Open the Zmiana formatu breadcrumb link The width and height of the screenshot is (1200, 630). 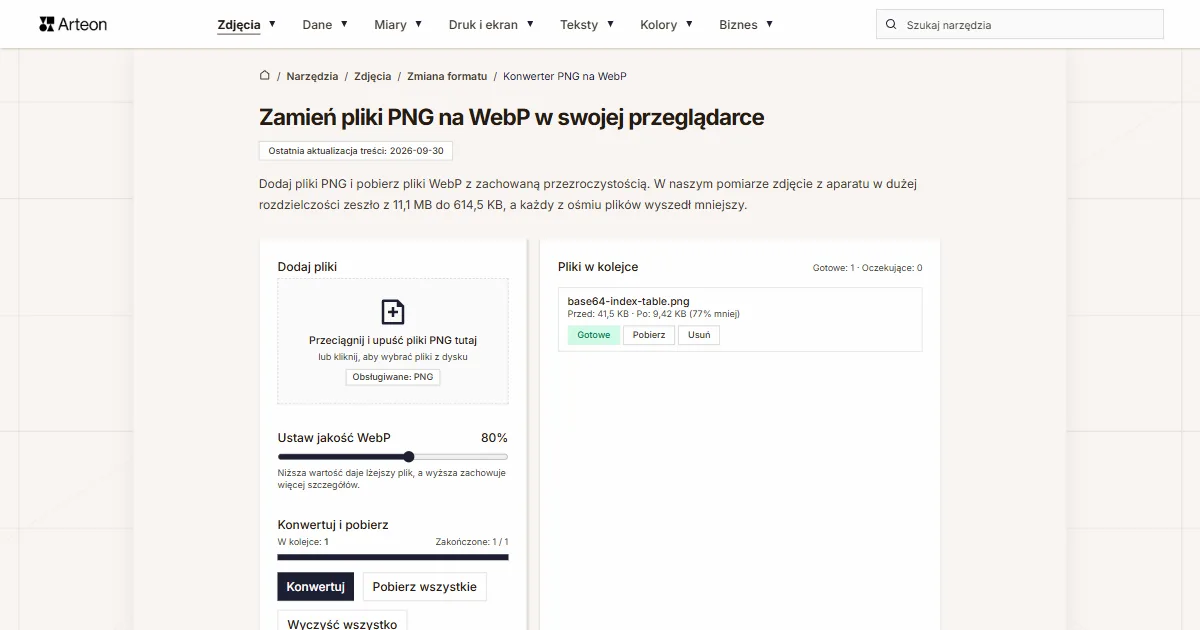[x=447, y=76]
